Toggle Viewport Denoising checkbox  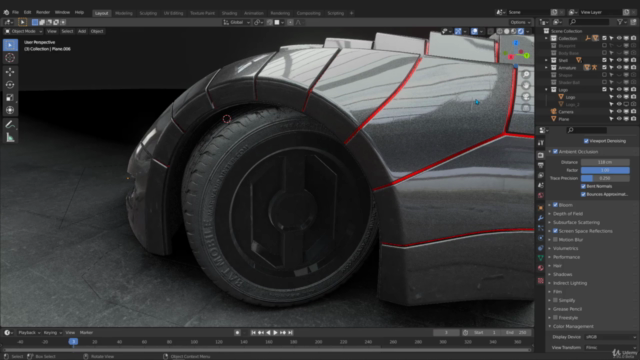[x=586, y=141]
